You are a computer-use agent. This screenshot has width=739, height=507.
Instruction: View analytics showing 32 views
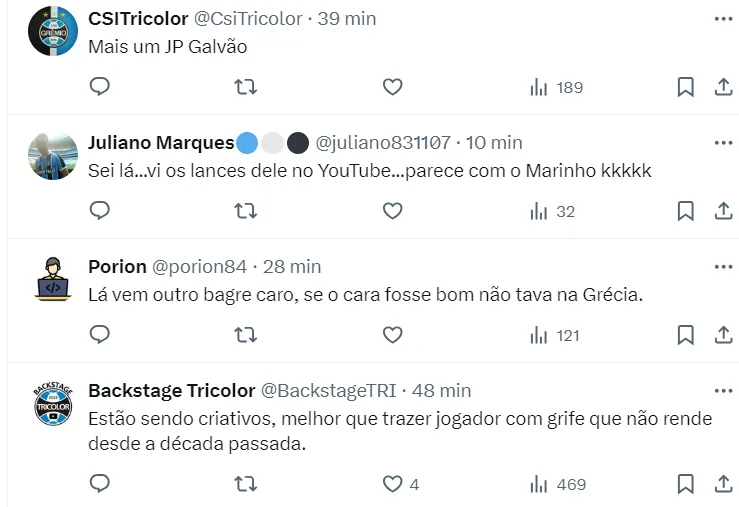(553, 211)
